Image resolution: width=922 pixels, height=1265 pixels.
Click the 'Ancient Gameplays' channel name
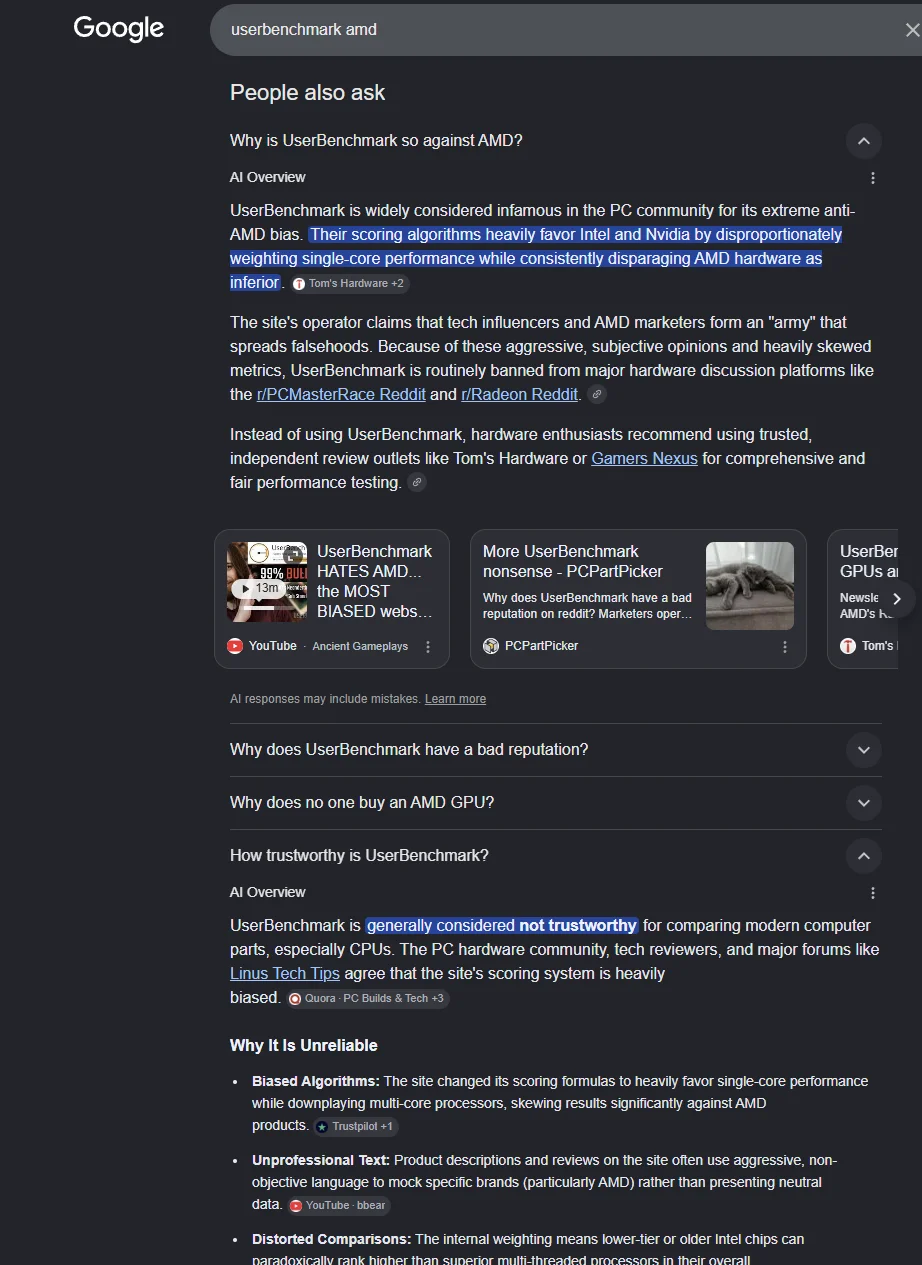point(360,647)
